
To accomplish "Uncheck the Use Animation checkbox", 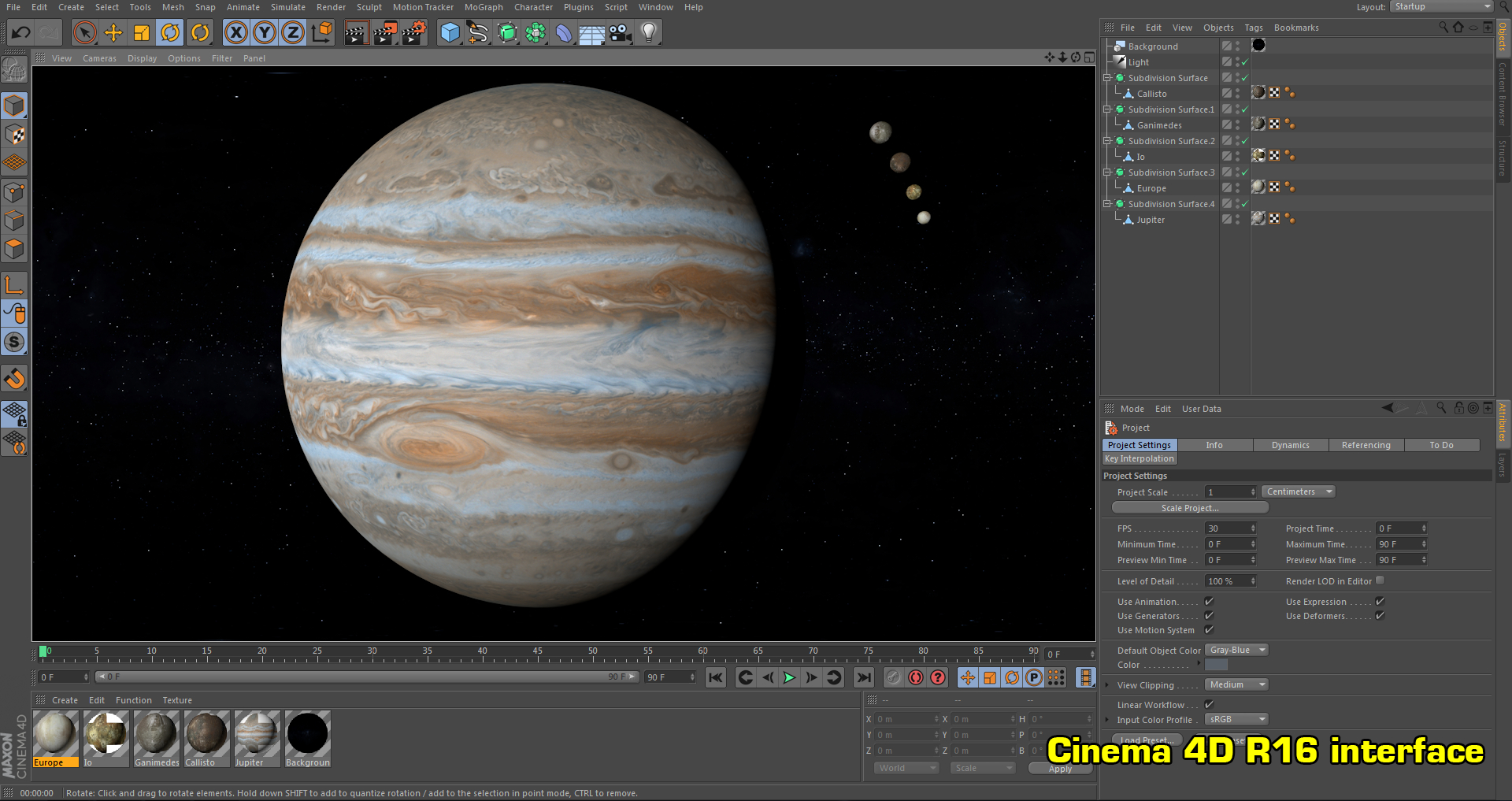I will 1209,601.
